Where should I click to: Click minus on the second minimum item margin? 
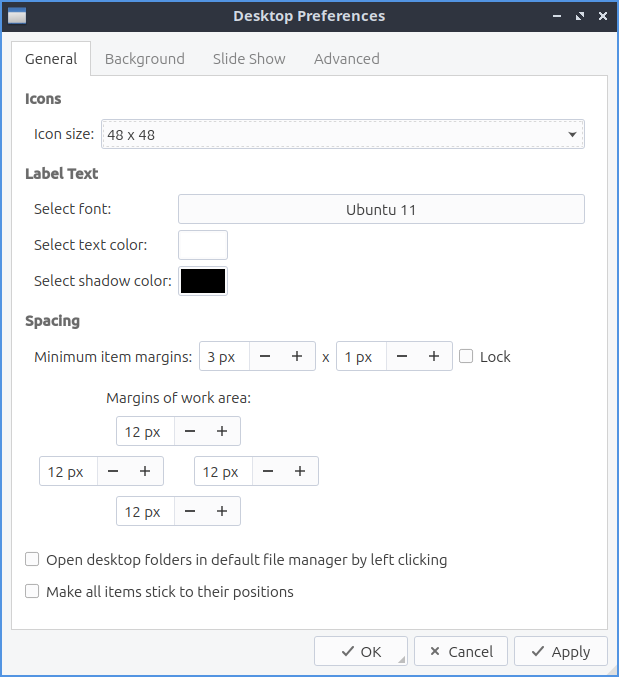coord(401,357)
